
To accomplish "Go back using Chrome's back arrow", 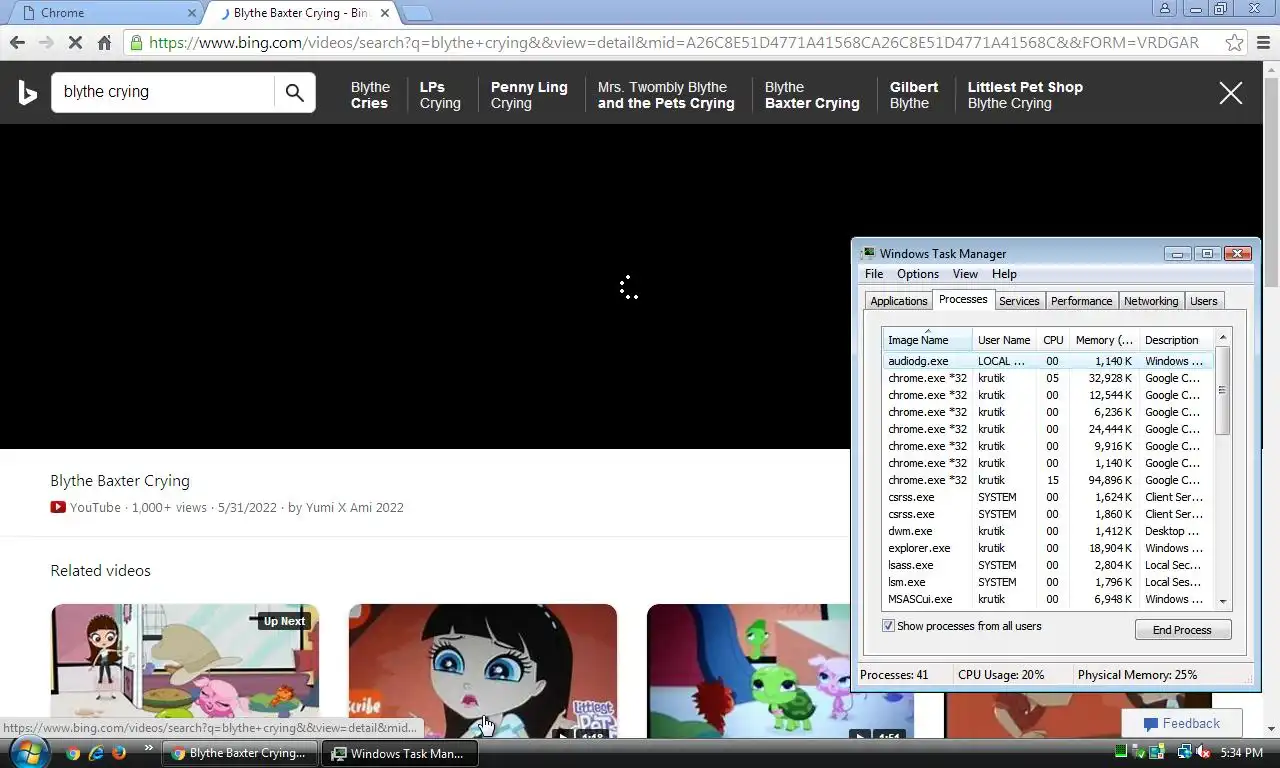I will click(x=17, y=43).
